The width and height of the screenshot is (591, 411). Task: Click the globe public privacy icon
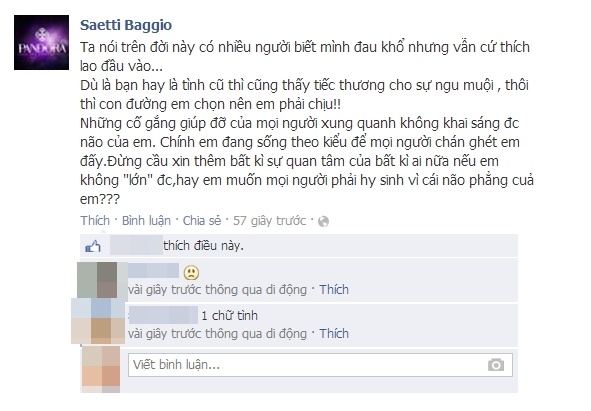coord(323,221)
